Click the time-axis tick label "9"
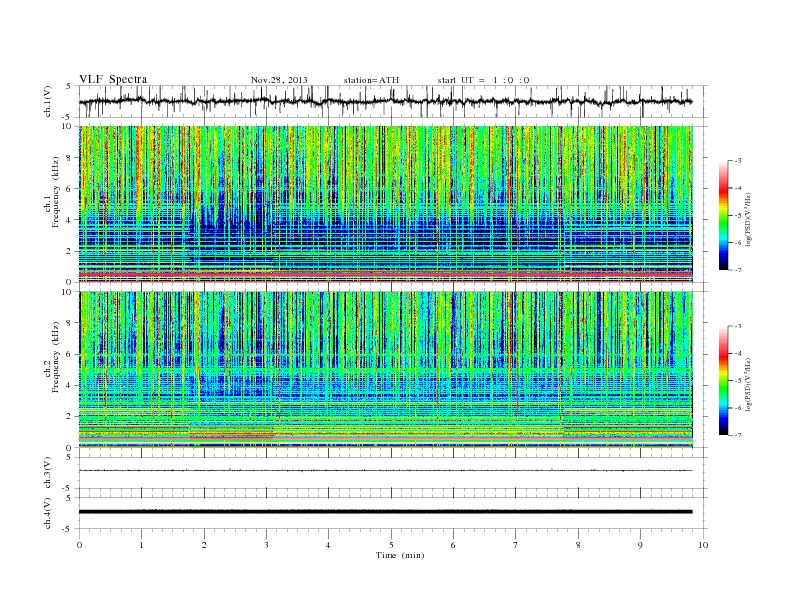The image size is (792, 612). (640, 545)
